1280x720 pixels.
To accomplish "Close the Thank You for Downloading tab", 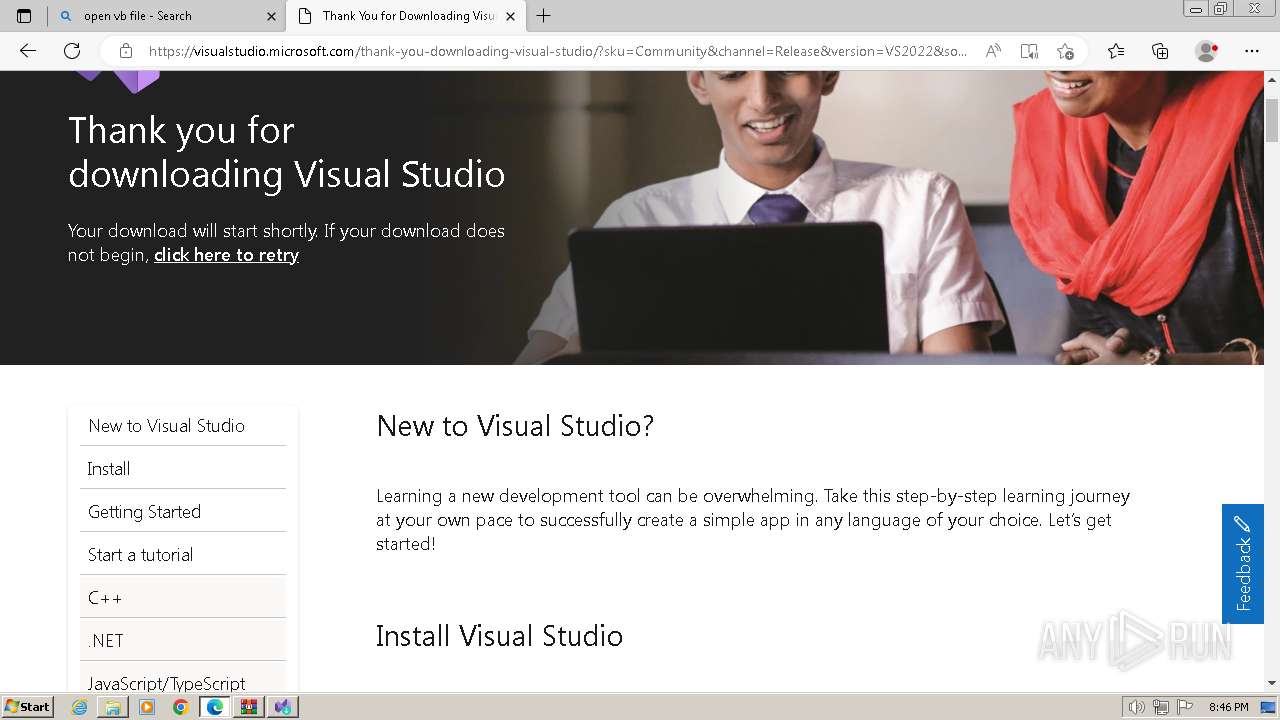I will pos(510,16).
